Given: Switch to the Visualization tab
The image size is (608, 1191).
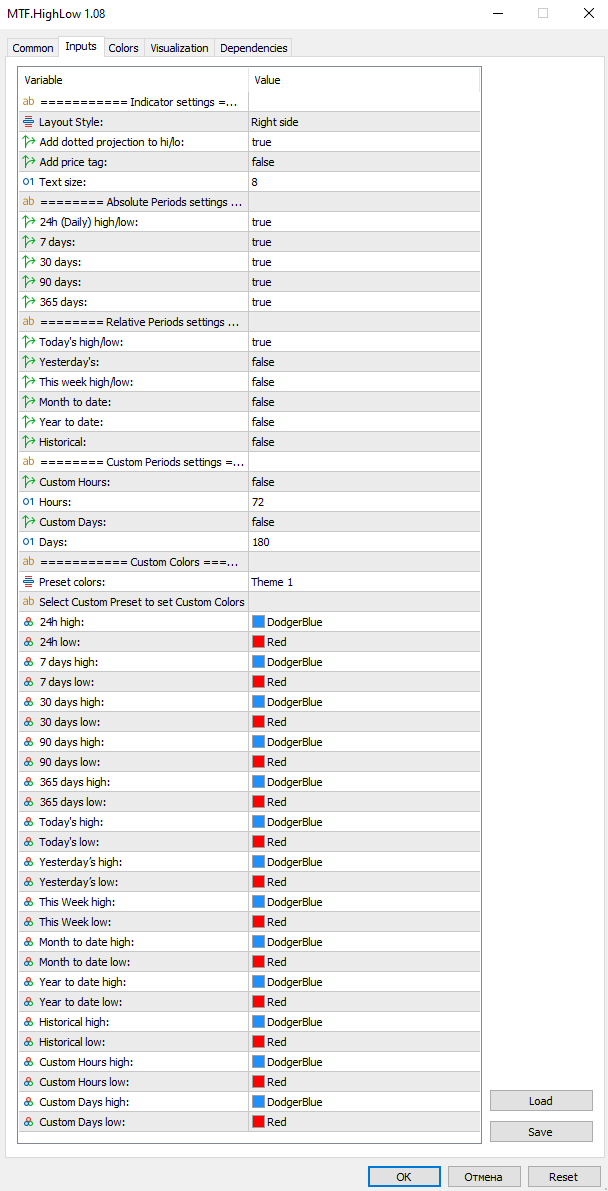Looking at the screenshot, I should (179, 48).
